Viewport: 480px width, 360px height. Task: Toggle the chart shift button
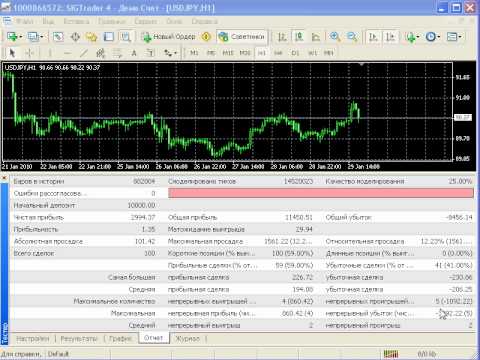390,37
